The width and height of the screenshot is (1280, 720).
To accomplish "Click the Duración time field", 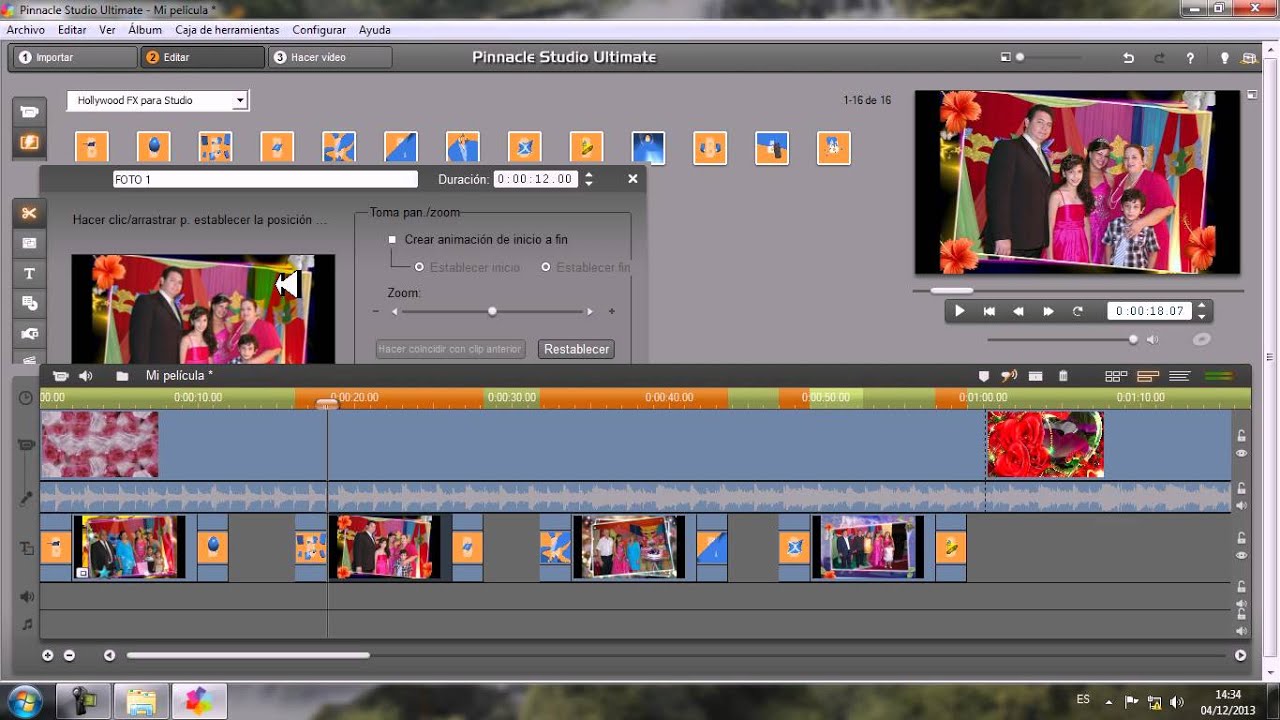I will click(536, 179).
